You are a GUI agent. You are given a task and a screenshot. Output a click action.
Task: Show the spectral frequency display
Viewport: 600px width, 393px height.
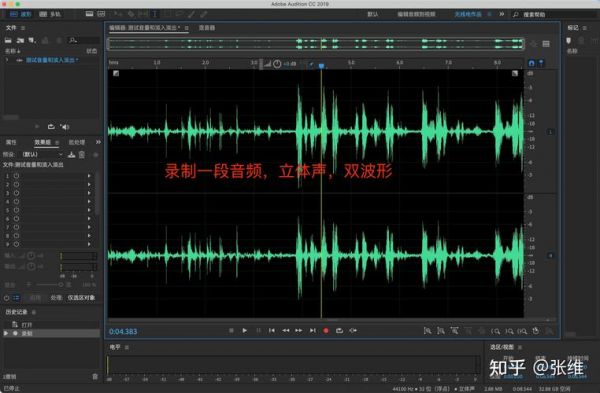point(89,14)
